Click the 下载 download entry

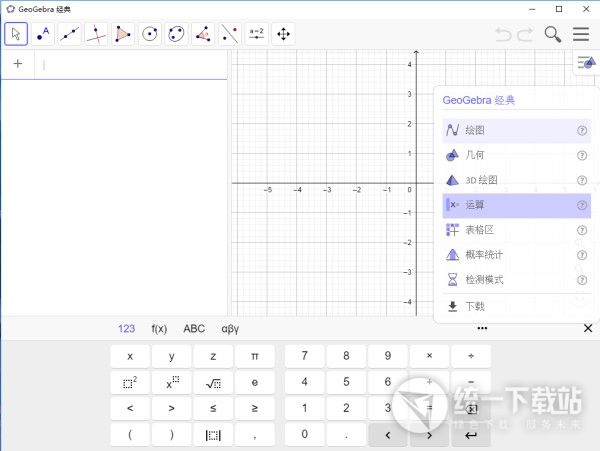coord(517,306)
